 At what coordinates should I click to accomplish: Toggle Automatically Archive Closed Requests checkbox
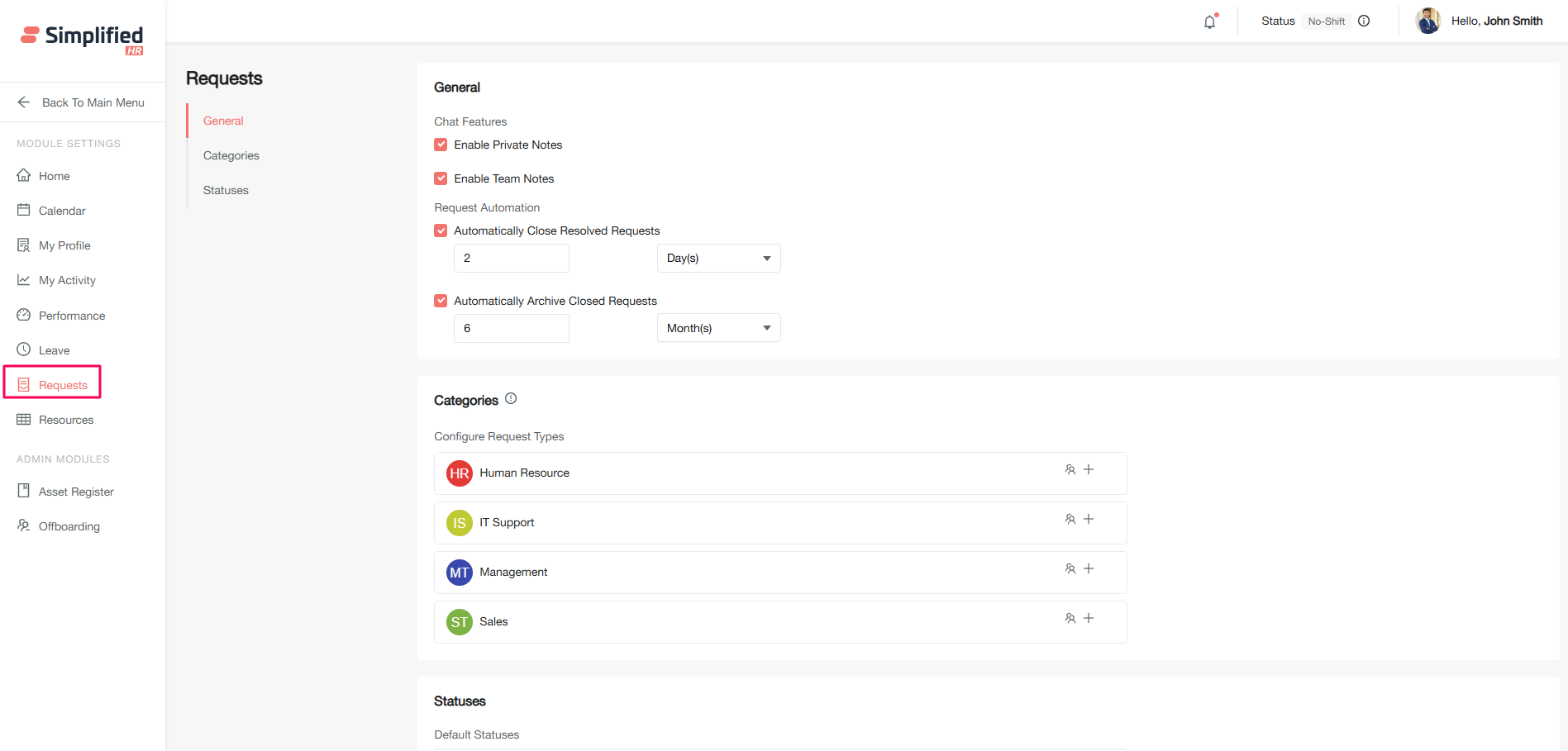pos(441,302)
